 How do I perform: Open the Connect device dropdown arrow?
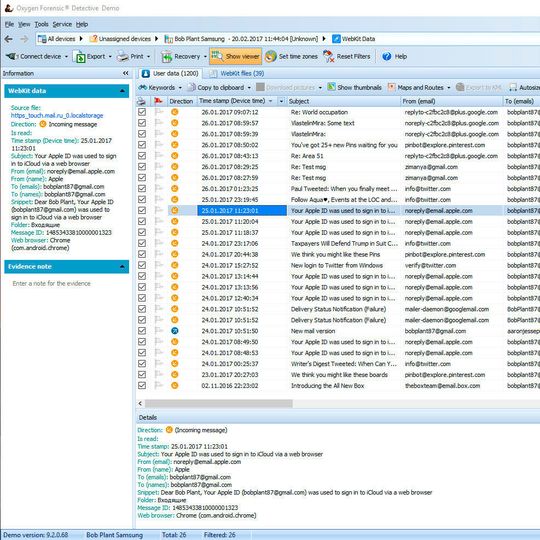point(66,56)
